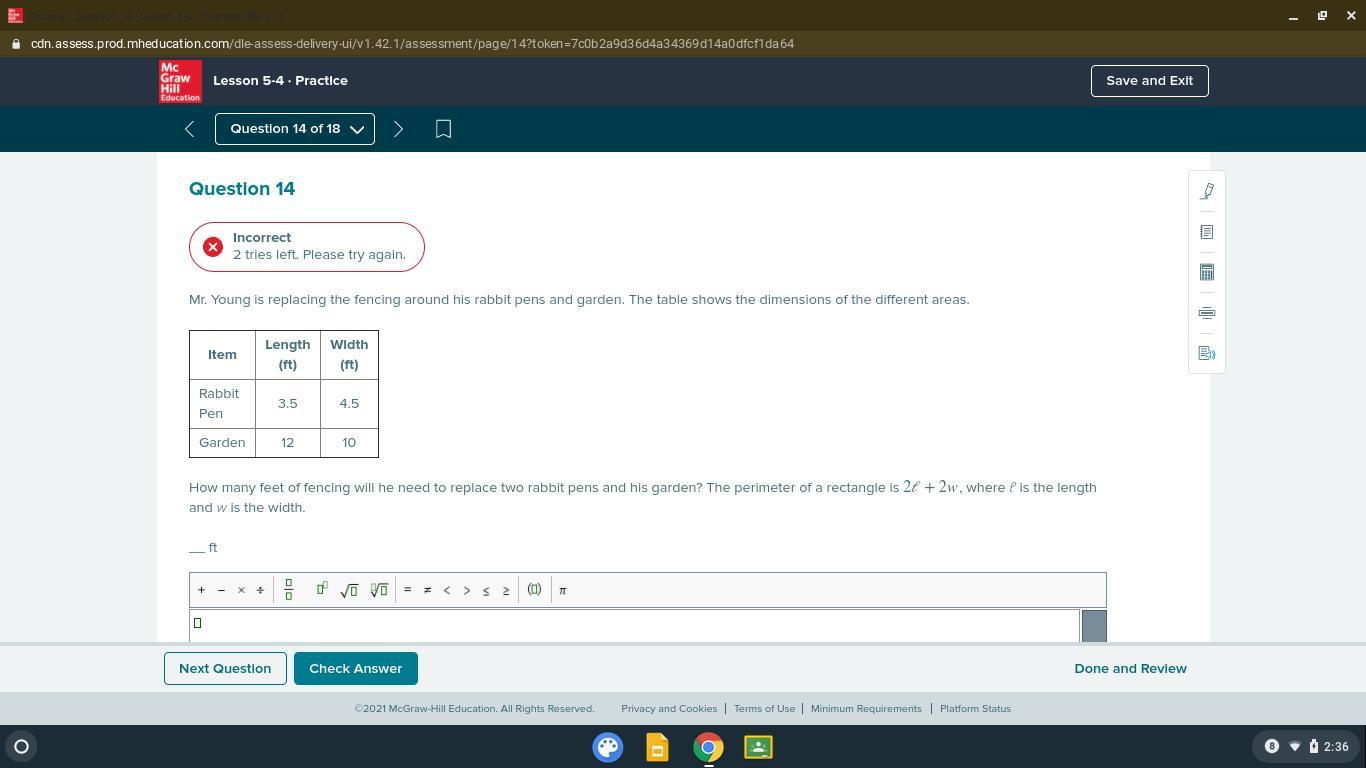Open the Platform Status link

pyautogui.click(x=976, y=709)
